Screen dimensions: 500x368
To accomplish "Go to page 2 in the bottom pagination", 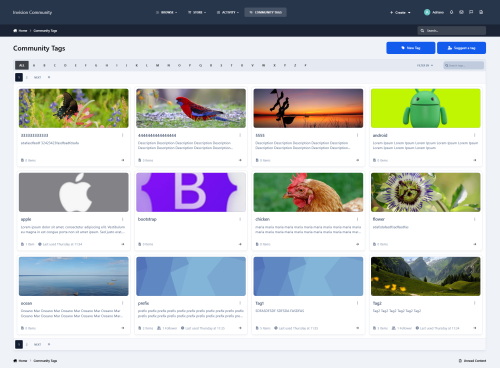I will point(27,344).
